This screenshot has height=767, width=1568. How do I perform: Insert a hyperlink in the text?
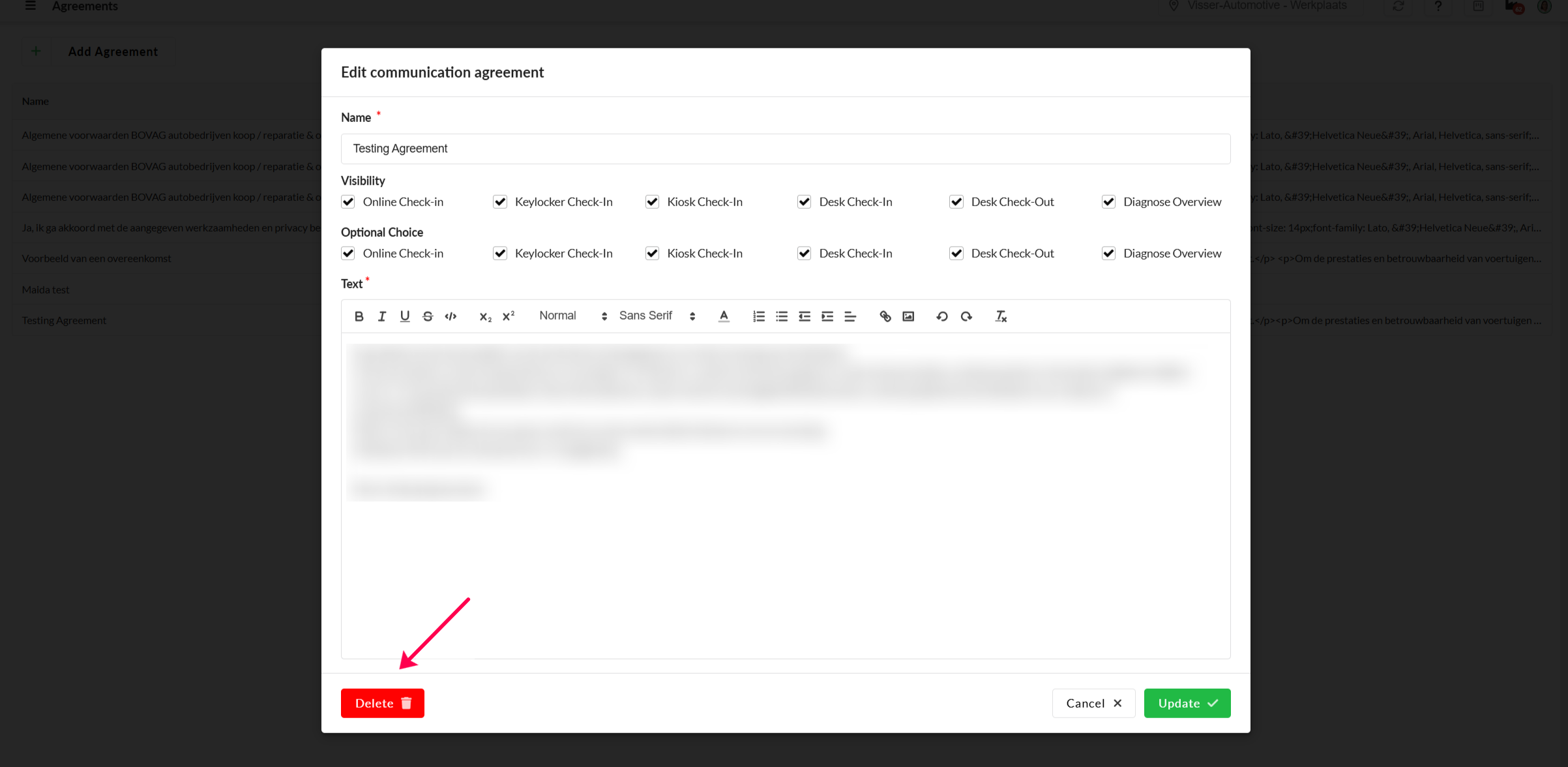pyautogui.click(x=885, y=316)
